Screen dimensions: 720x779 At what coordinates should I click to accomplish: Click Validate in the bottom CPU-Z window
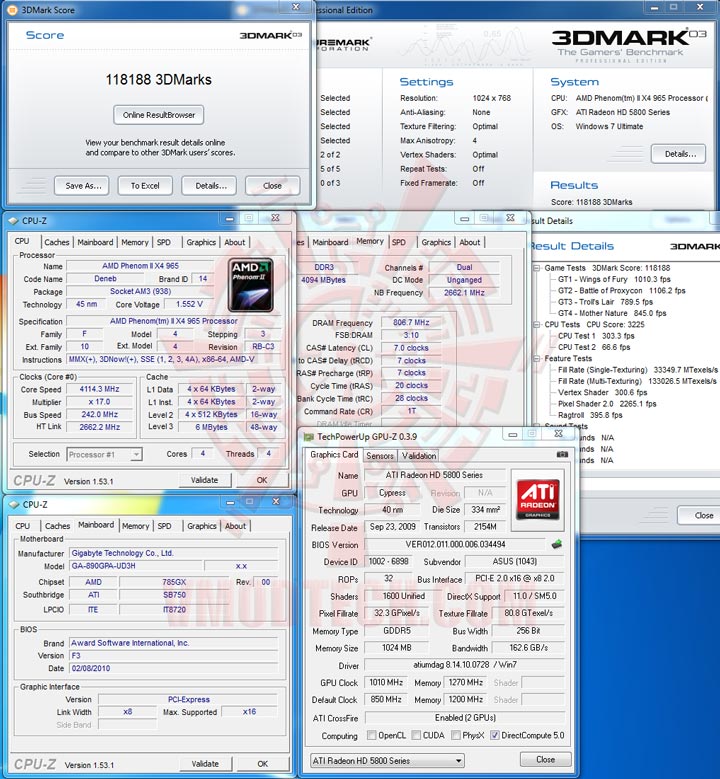tap(205, 764)
